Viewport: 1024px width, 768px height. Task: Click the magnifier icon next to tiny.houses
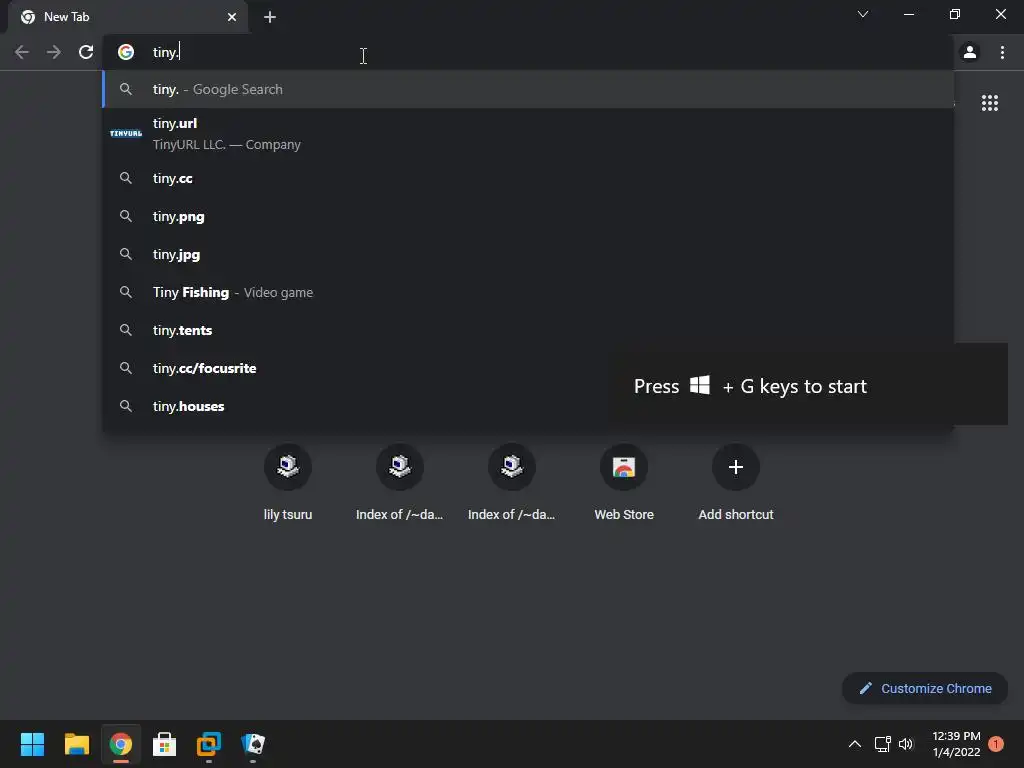coord(126,406)
